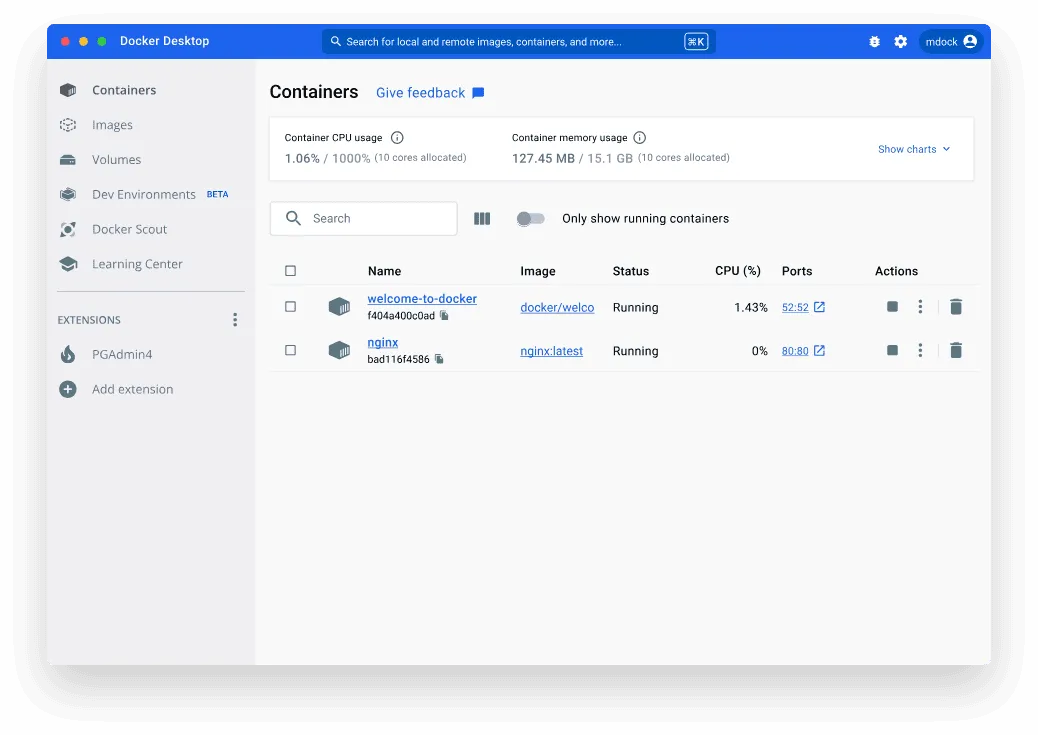1038x735 pixels.
Task: Select all containers via header checkbox
Action: (291, 270)
